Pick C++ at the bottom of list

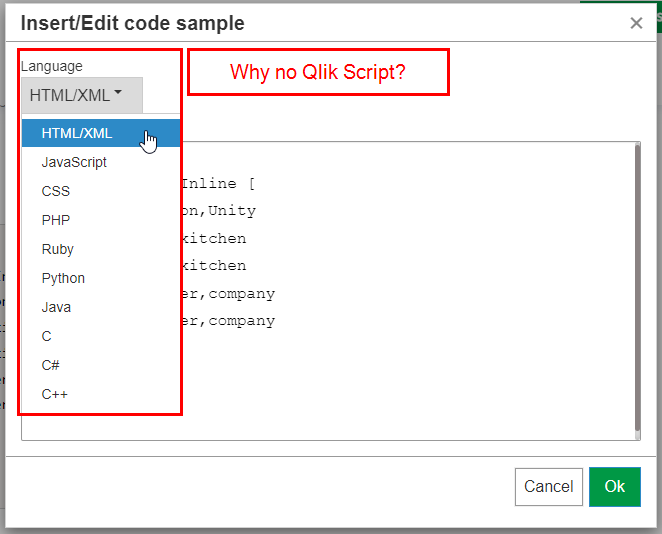tap(55, 394)
